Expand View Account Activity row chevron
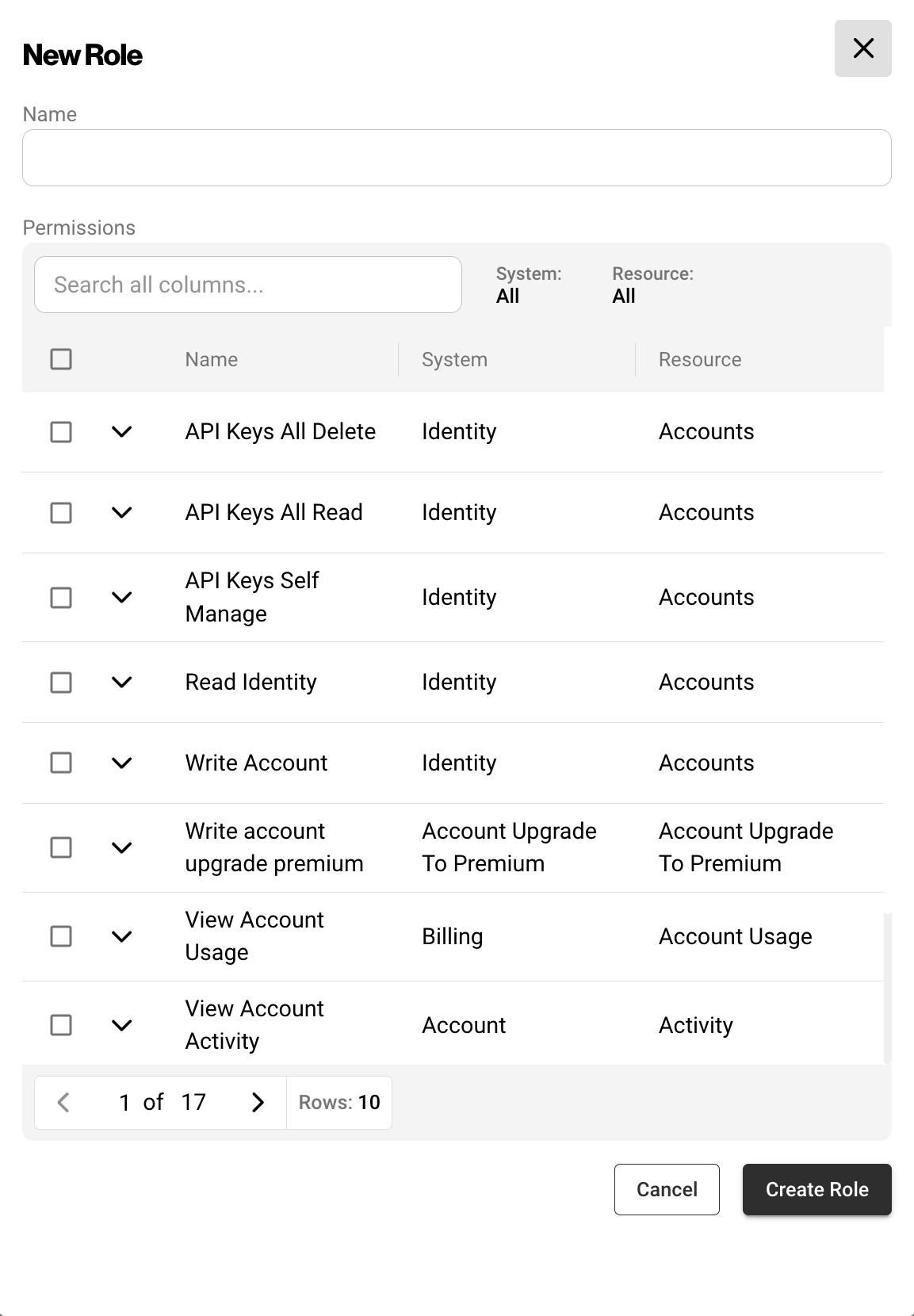Viewport: 914px width, 1316px height. [x=121, y=1025]
